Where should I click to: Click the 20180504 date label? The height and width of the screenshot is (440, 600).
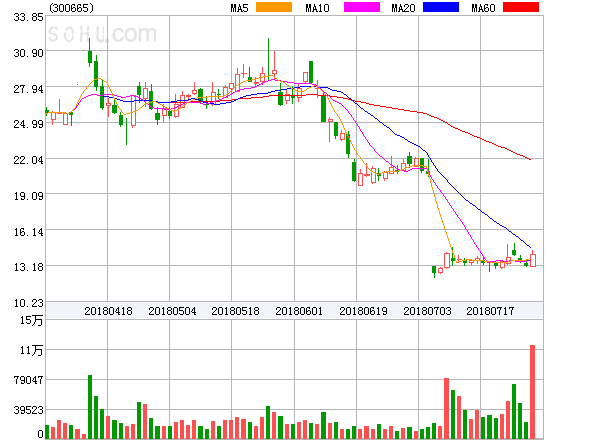pos(172,311)
